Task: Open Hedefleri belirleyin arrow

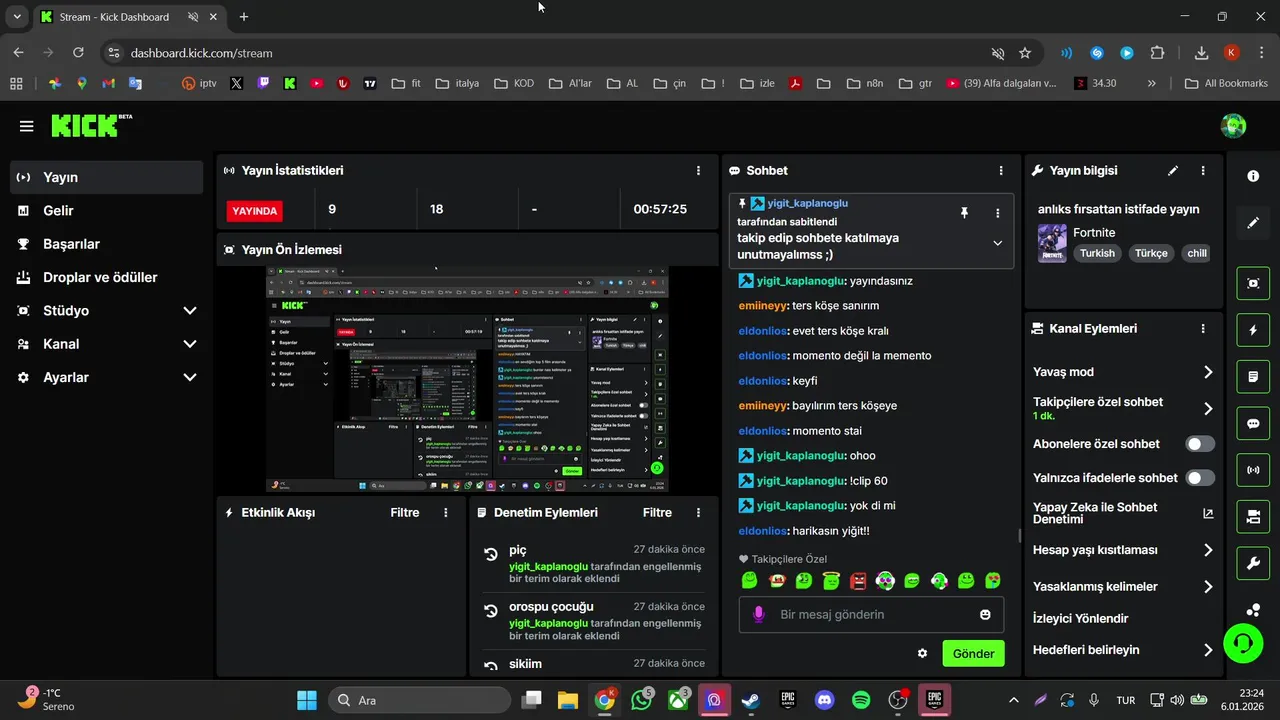Action: [x=1208, y=650]
